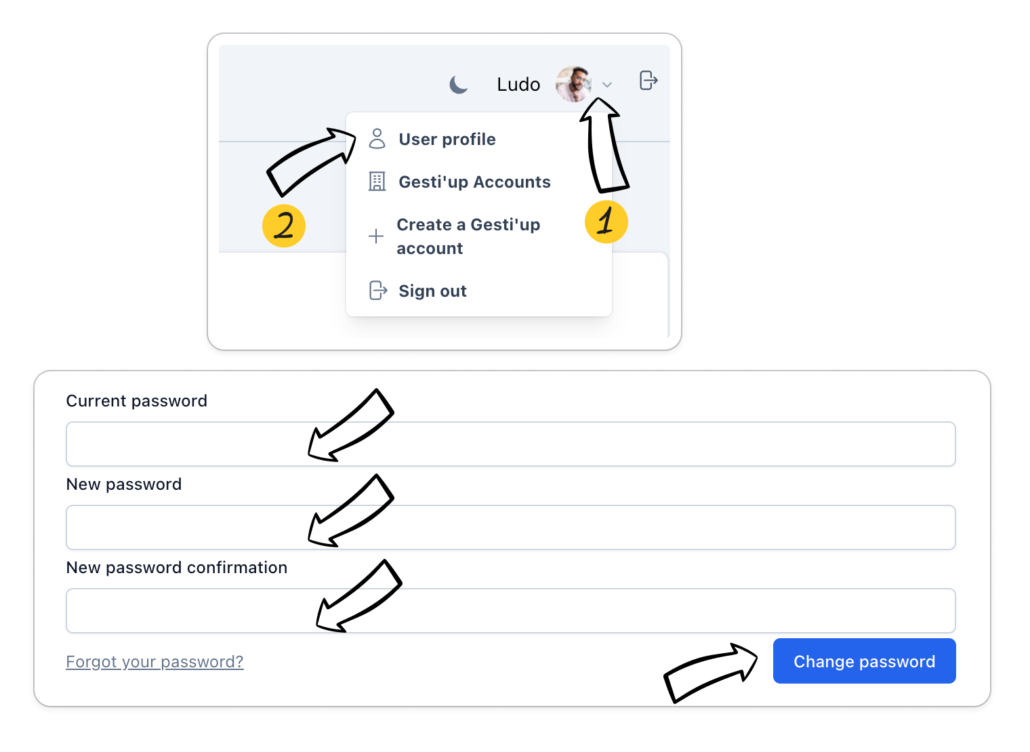The height and width of the screenshot is (752, 1030).
Task: Click the exit icon beside Sign out
Action: [x=377, y=291]
